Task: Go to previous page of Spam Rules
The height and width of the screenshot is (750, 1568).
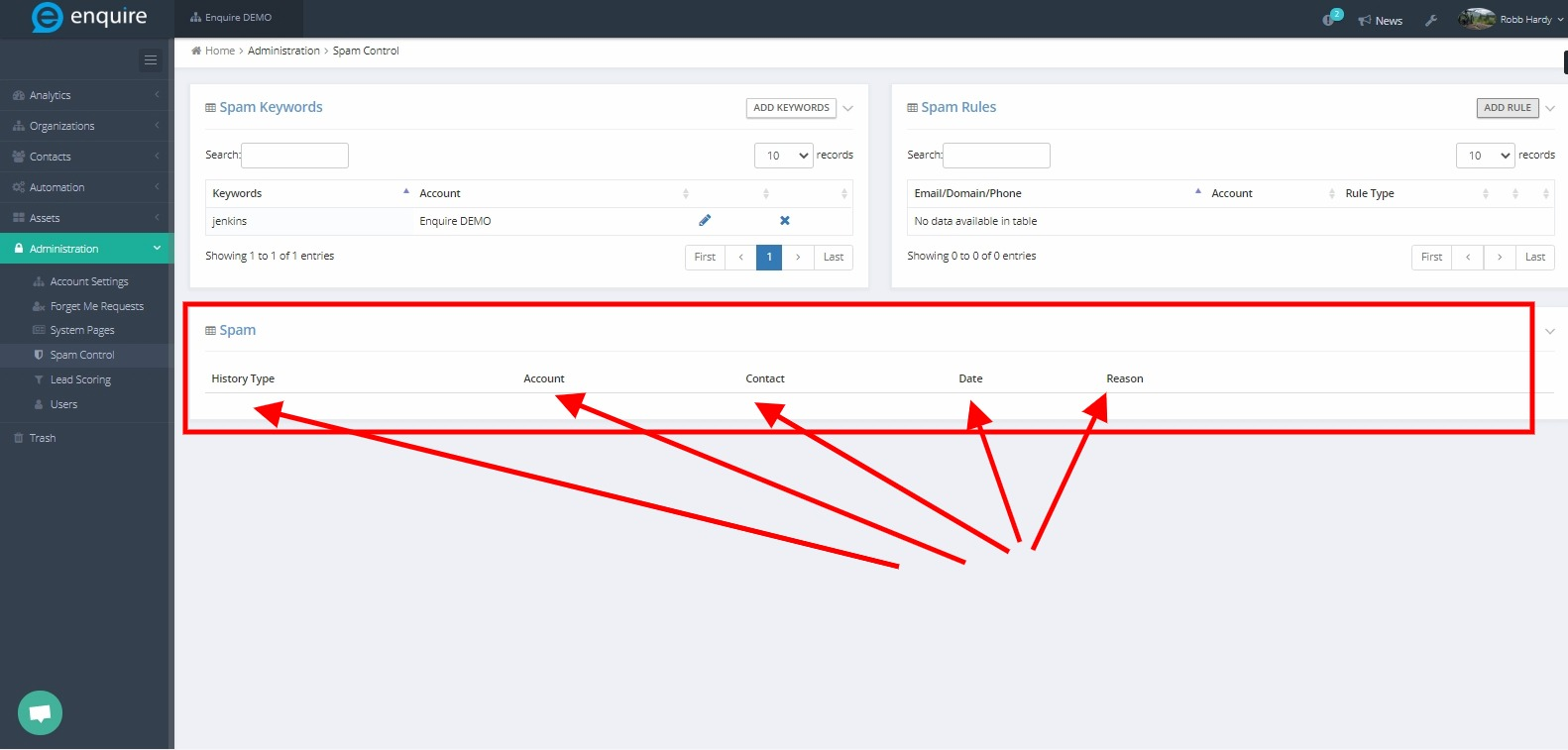Action: (1468, 258)
